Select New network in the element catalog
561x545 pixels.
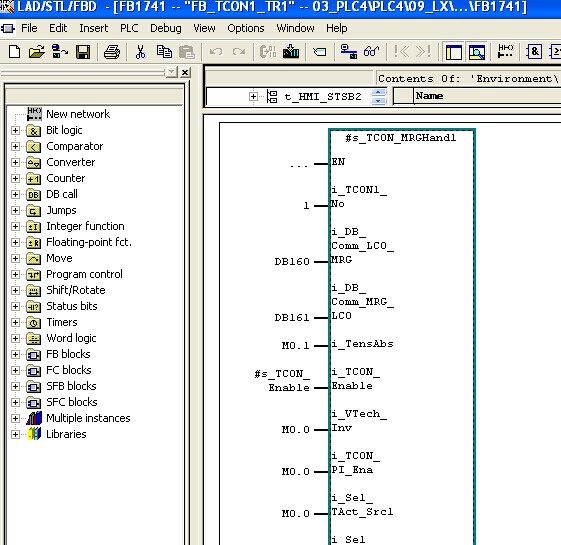(78, 114)
